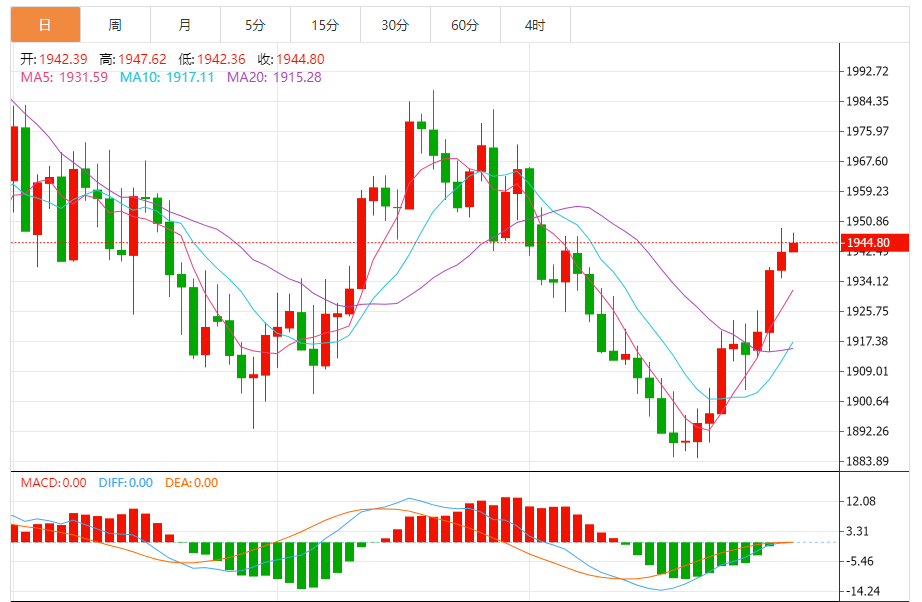Click the MA10: 1917.11 legend value
This screenshot has width=922, height=602.
coord(167,77)
